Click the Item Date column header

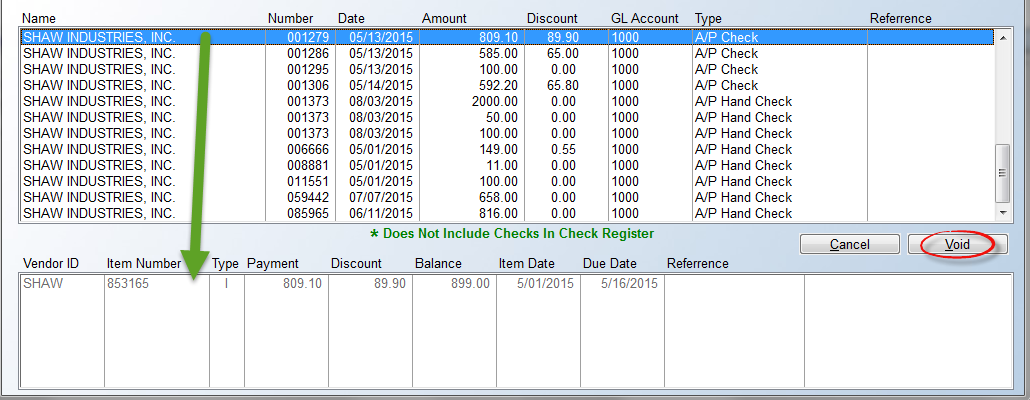pyautogui.click(x=527, y=263)
